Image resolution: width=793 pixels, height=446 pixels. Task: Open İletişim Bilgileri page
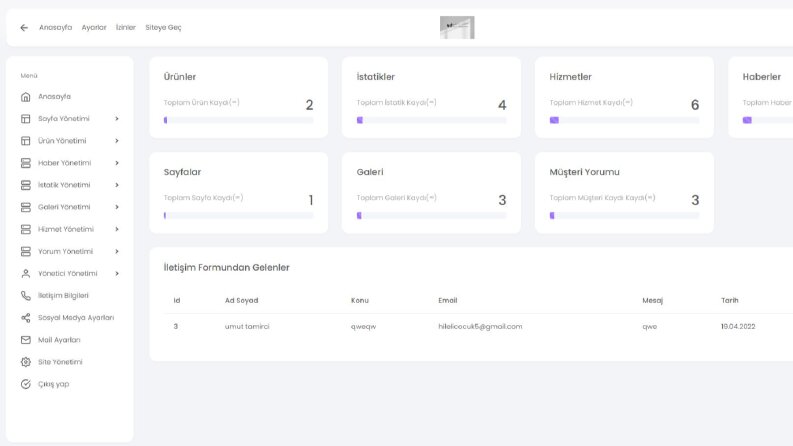tap(63, 296)
